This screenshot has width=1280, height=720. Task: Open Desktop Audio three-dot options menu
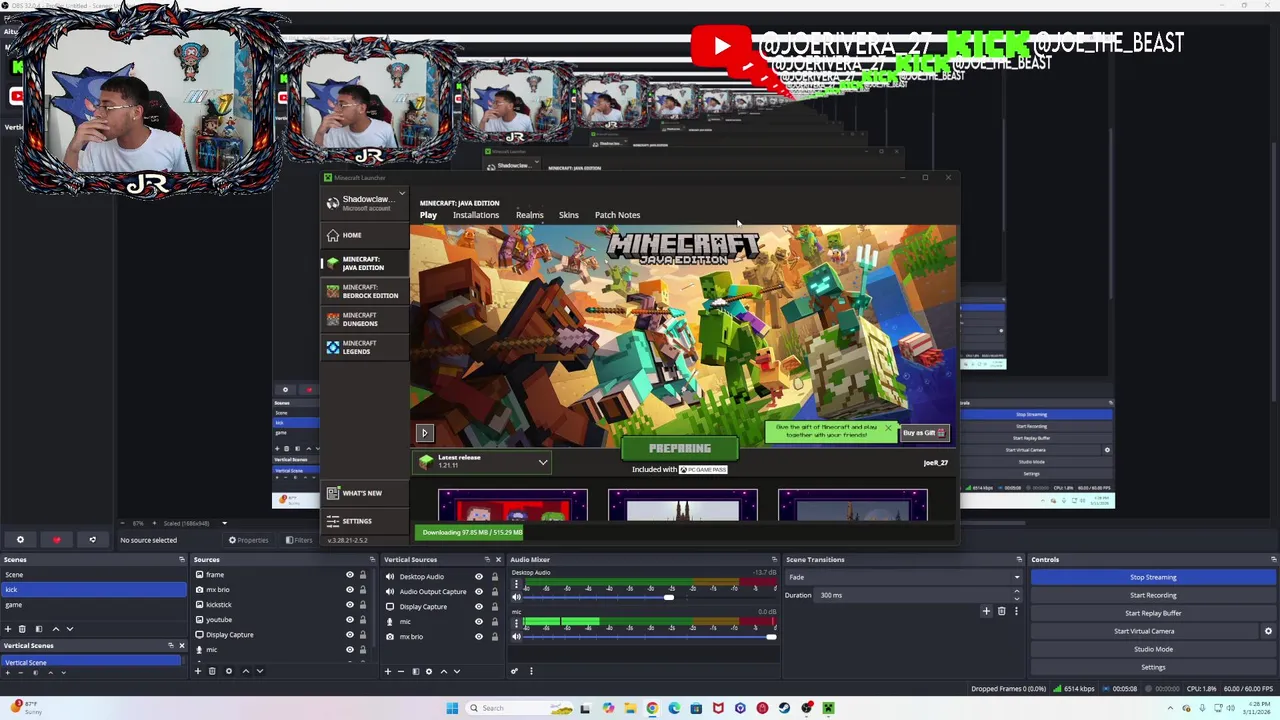point(517,585)
